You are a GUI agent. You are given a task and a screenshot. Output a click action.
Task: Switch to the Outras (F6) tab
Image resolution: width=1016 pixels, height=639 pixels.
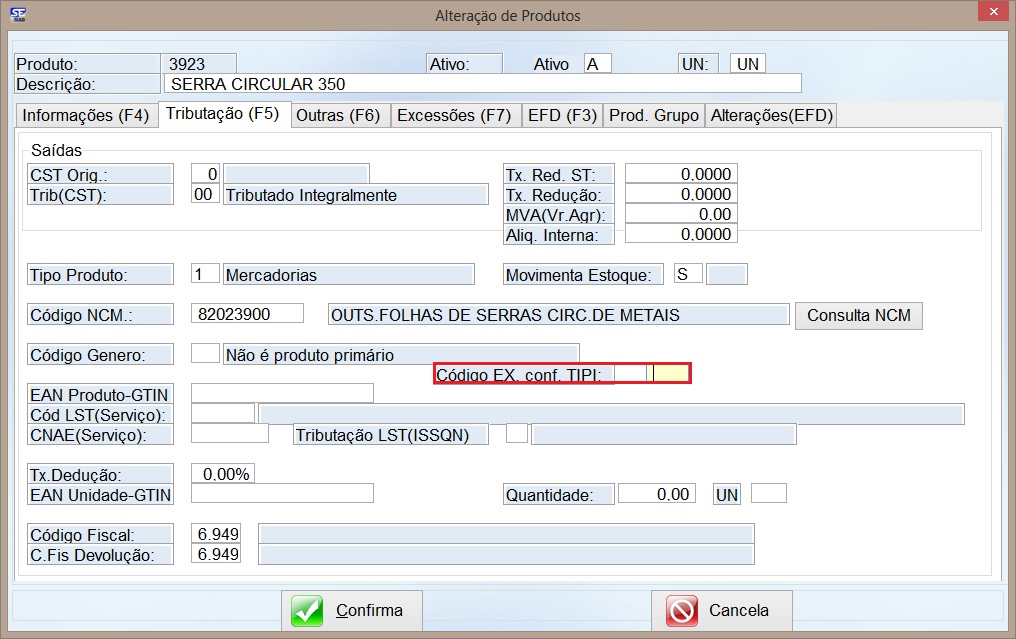(x=338, y=115)
